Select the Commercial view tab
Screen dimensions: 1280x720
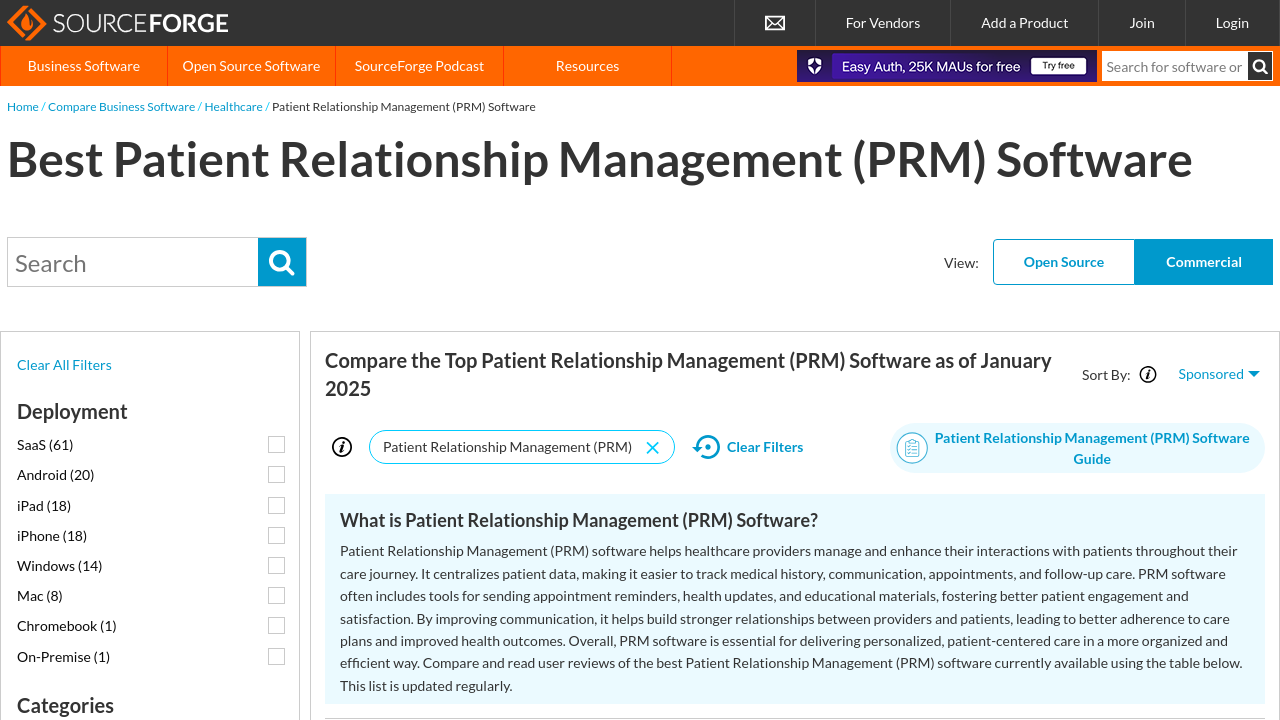[x=1203, y=262]
